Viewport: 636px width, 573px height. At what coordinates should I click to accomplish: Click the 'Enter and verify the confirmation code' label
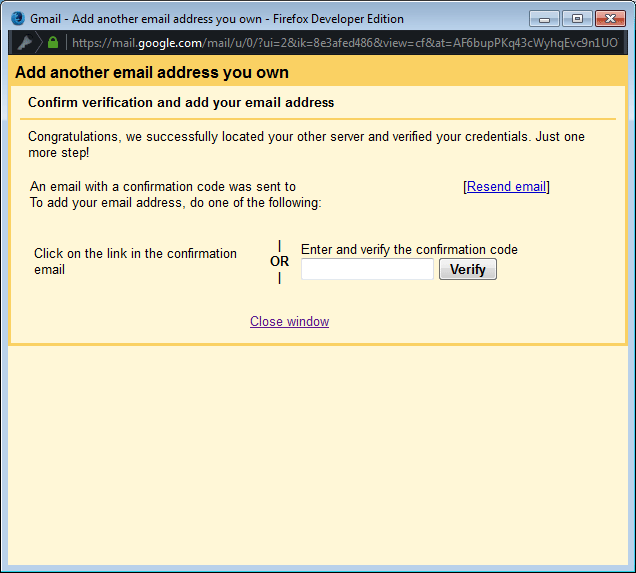coord(409,250)
